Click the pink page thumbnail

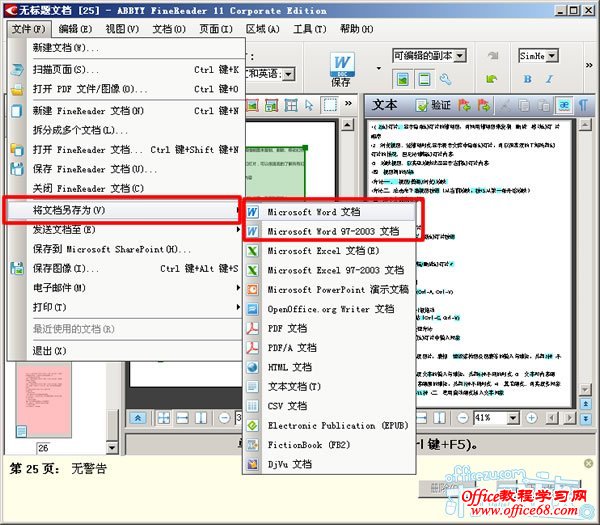point(44,399)
